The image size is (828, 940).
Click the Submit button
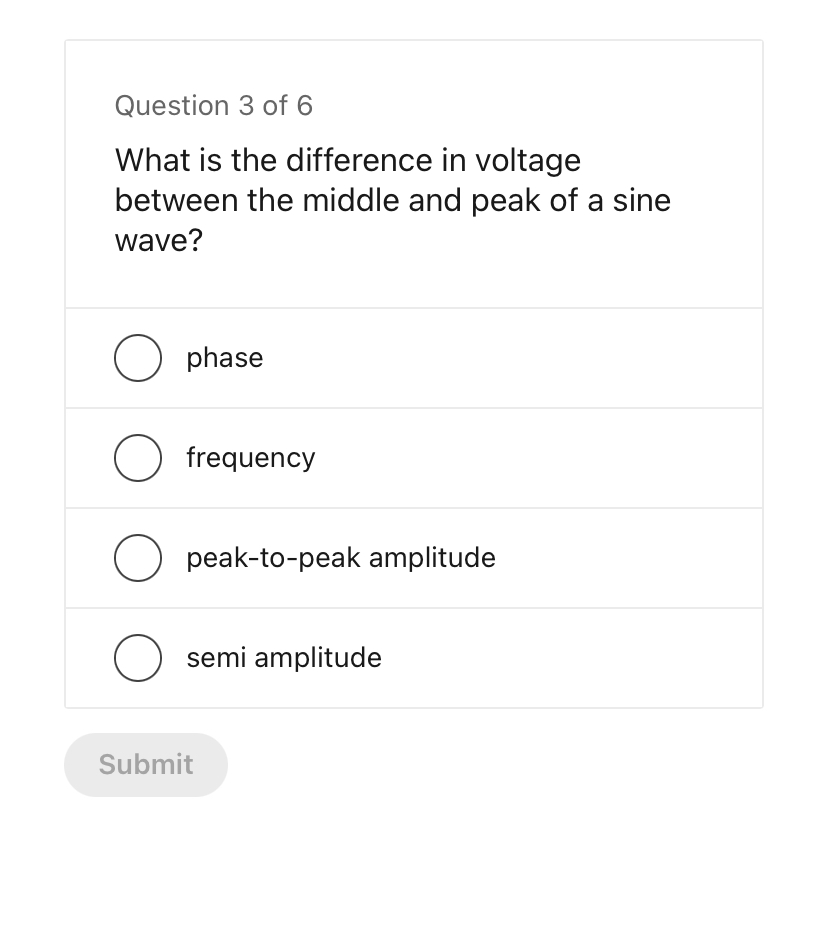(x=145, y=764)
